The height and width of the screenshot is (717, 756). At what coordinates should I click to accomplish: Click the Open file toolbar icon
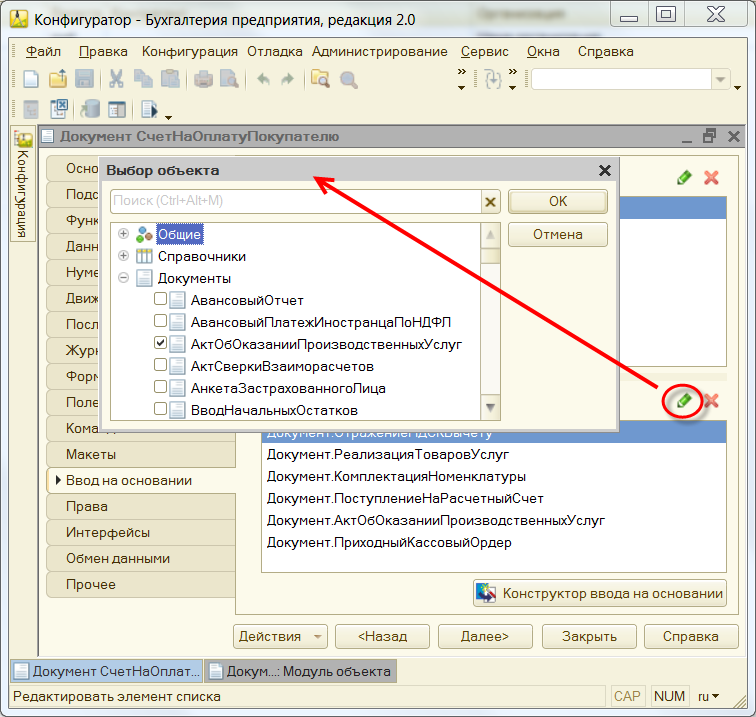pos(58,79)
